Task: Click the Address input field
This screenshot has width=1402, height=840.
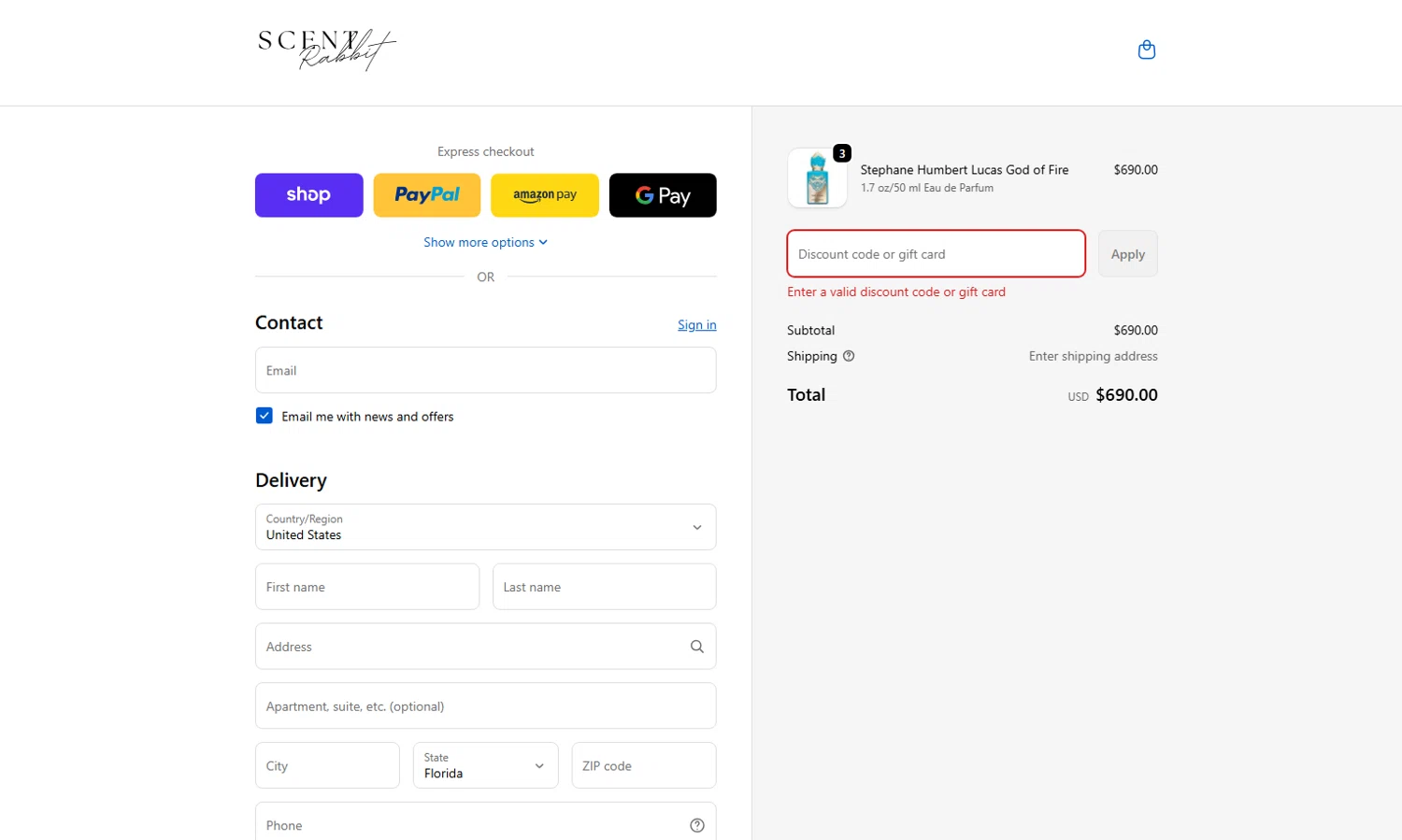Action: point(486,647)
